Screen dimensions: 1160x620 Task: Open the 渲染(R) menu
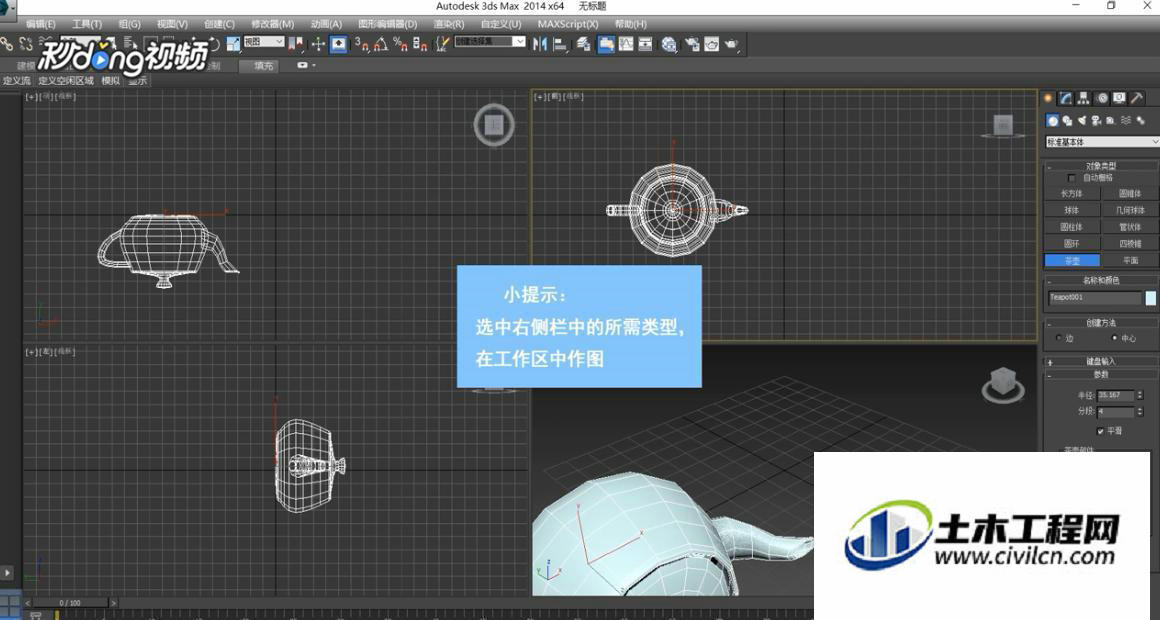(449, 24)
